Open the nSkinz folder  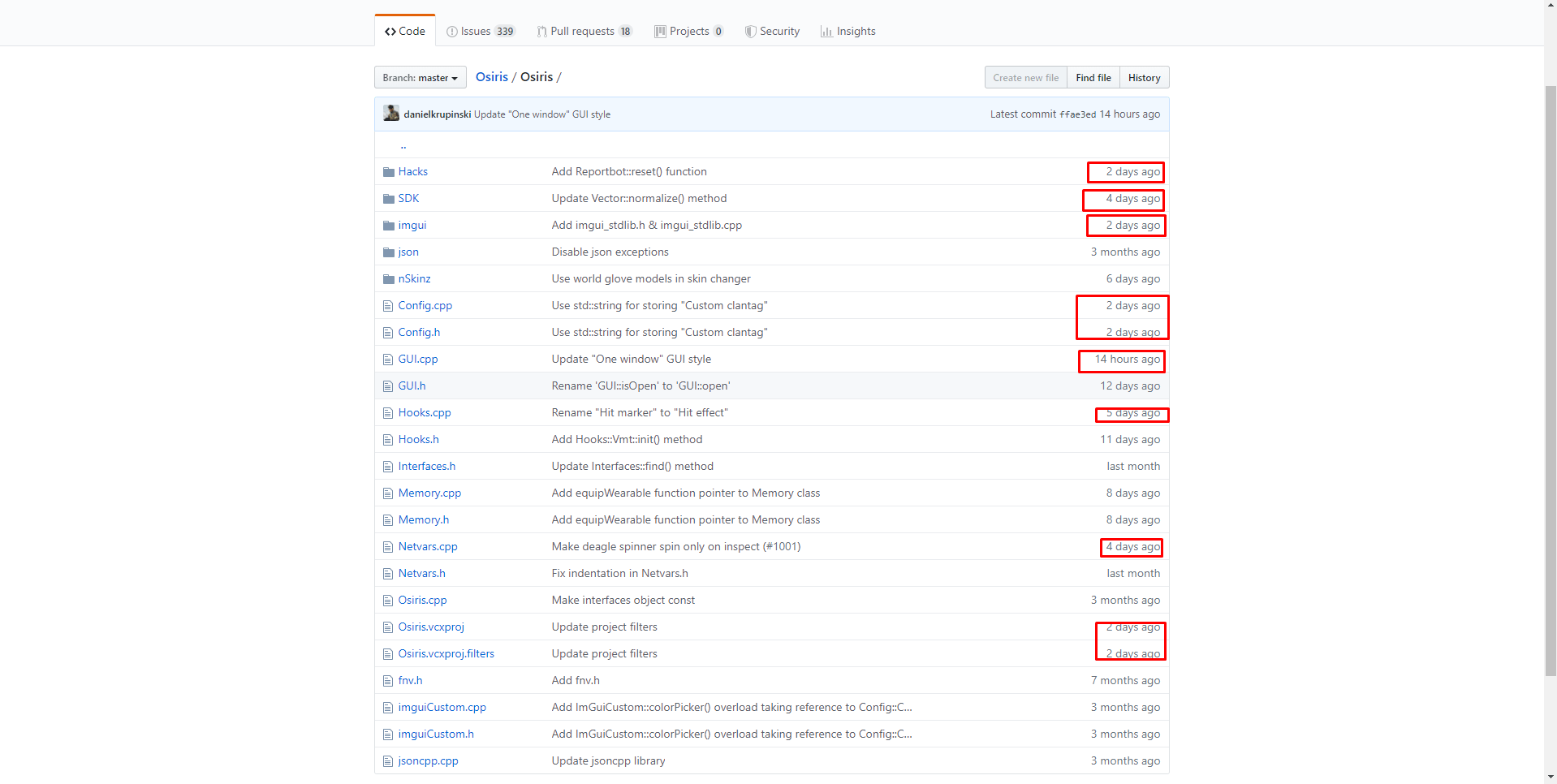click(414, 278)
